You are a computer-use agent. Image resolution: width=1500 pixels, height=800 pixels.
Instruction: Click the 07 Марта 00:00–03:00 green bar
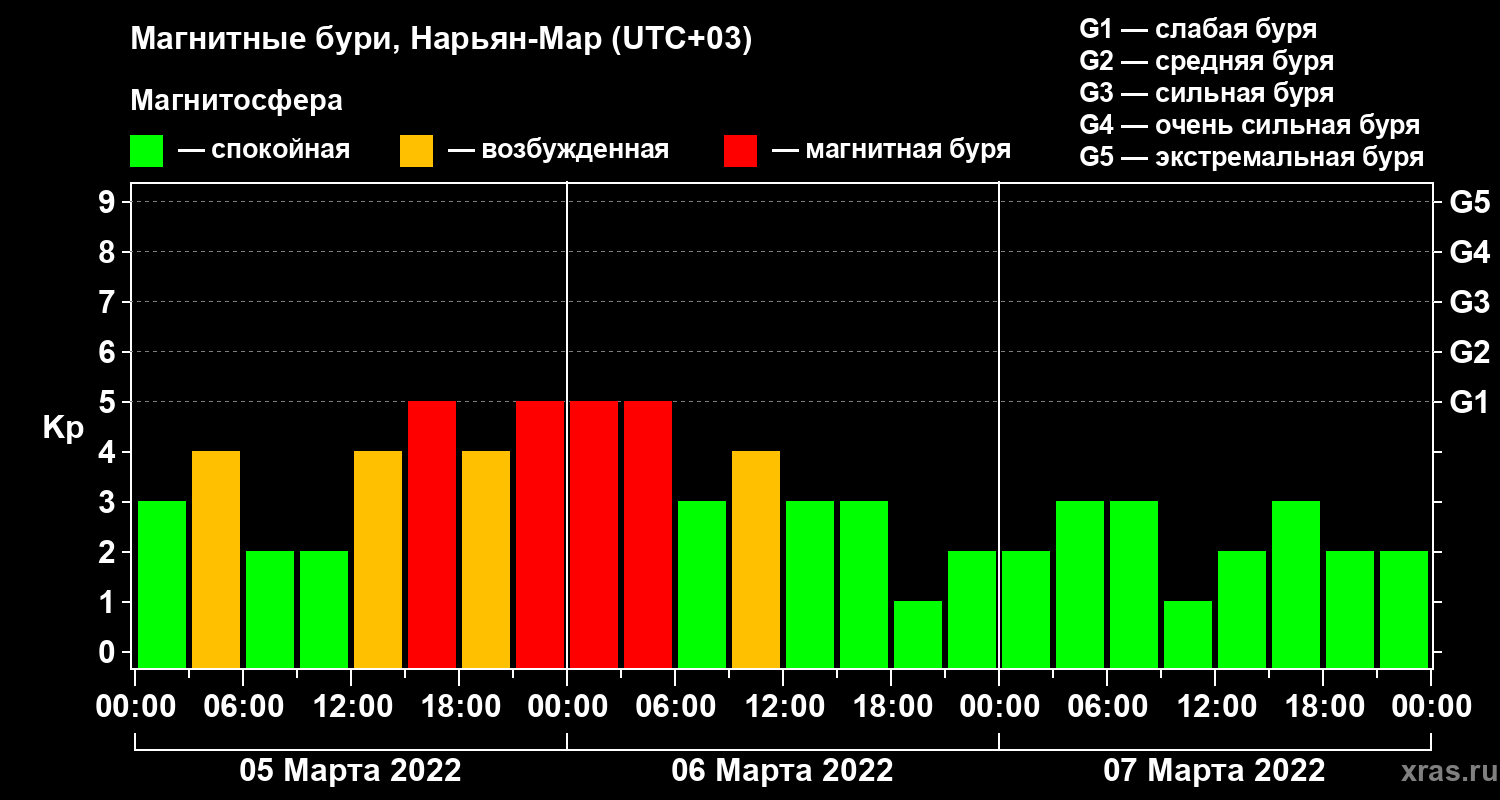(x=1026, y=609)
